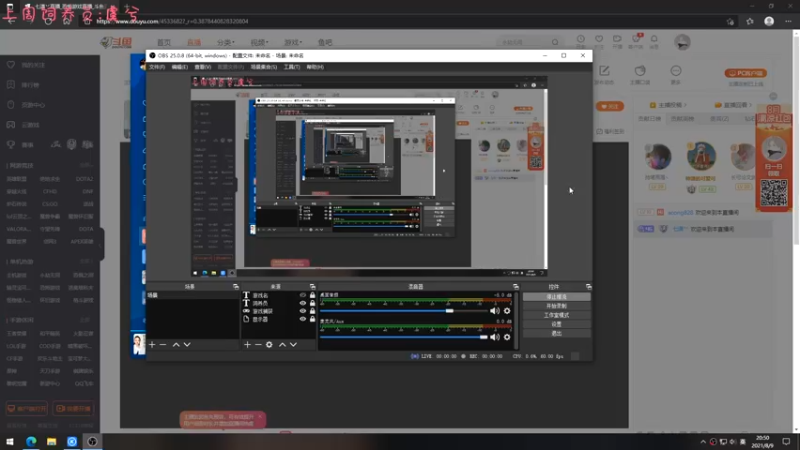Pop out the 混音器 dock panel
The image size is (800, 450).
(x=516, y=287)
